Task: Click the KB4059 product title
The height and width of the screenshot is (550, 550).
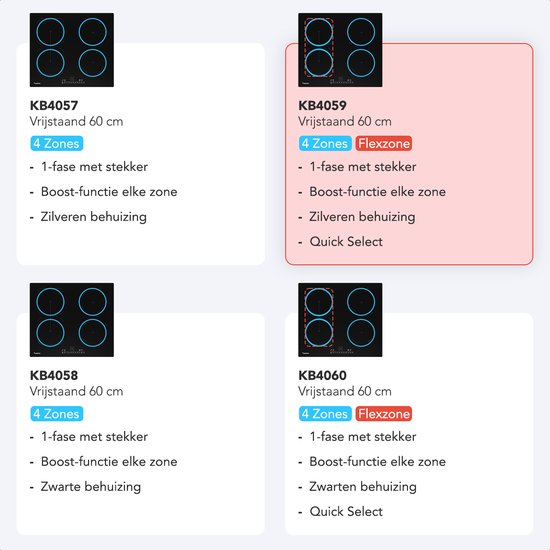Action: [x=322, y=105]
